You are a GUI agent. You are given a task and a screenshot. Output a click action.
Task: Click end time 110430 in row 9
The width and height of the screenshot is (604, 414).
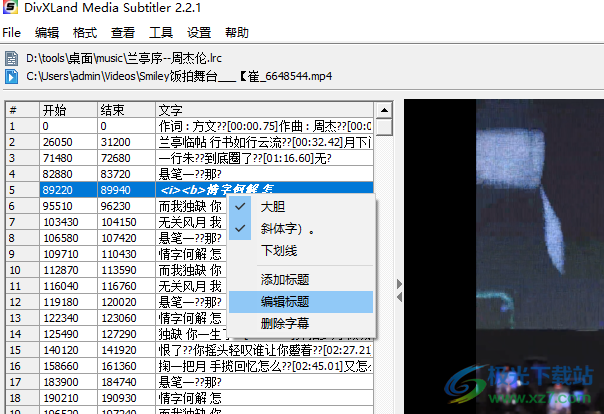click(x=126, y=254)
